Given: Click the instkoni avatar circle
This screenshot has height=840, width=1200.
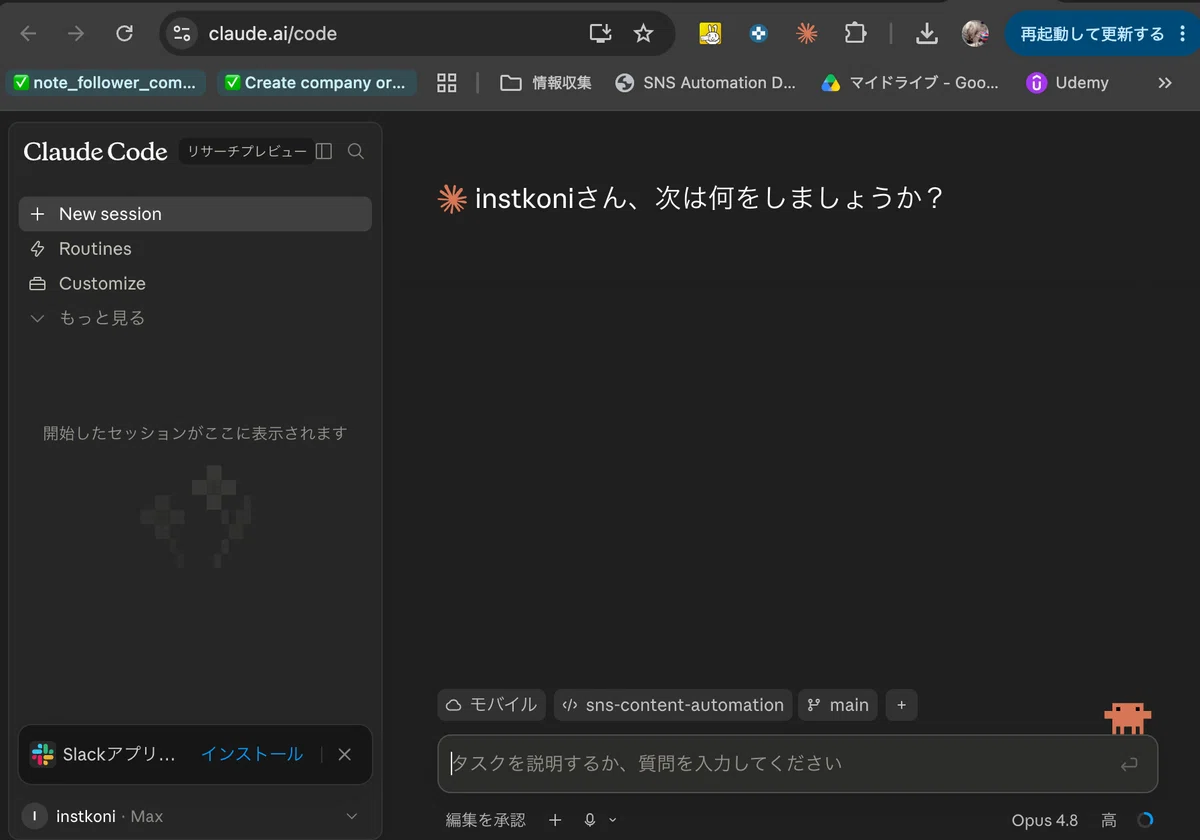Looking at the screenshot, I should (35, 816).
